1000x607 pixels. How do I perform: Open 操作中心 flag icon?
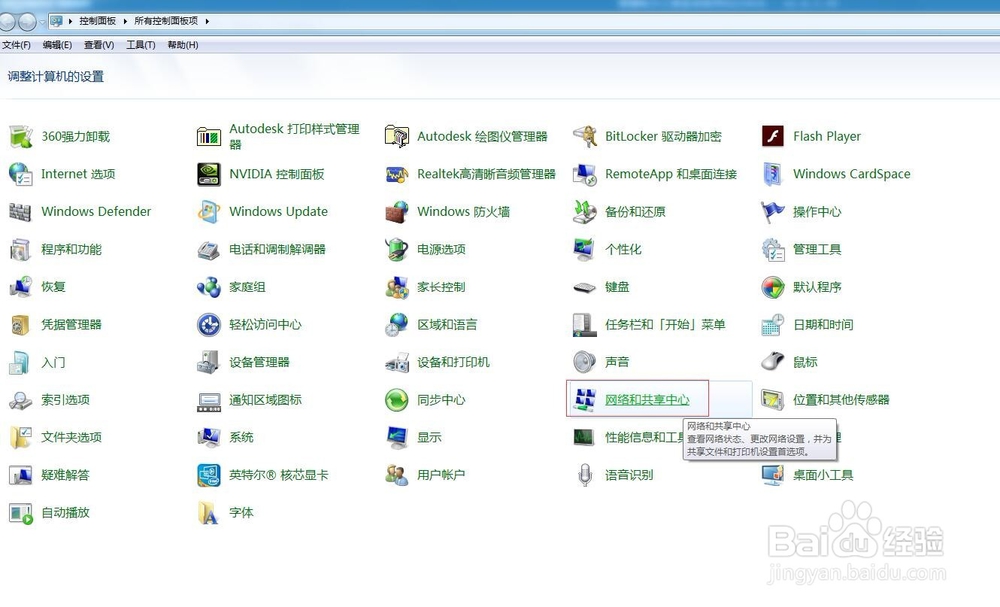coord(772,212)
